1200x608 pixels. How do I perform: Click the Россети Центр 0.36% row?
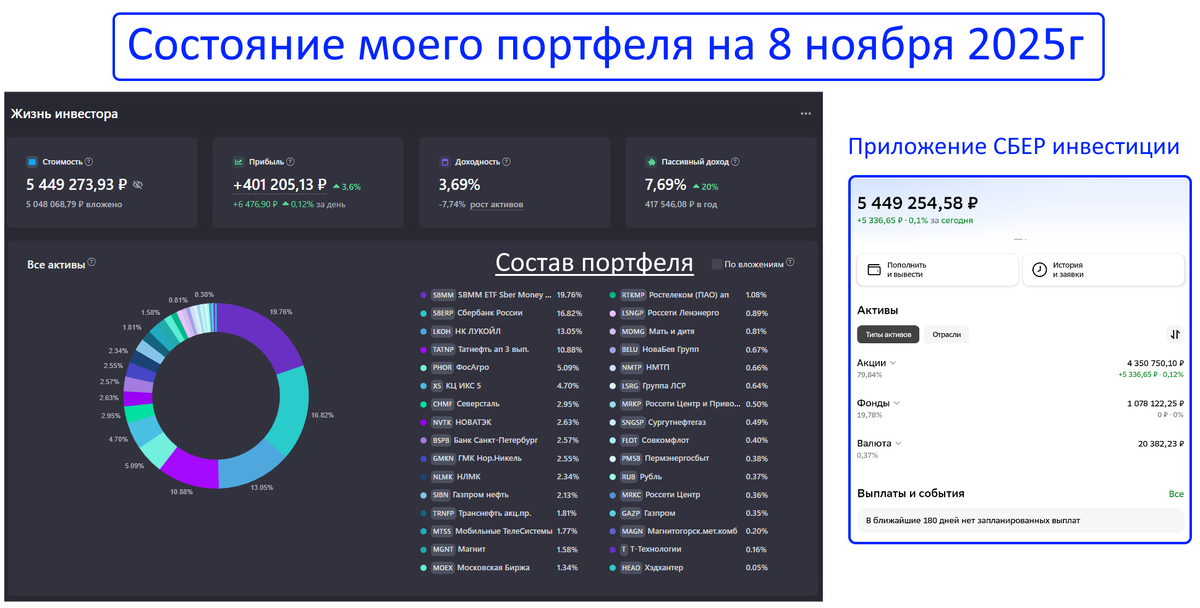coord(689,495)
